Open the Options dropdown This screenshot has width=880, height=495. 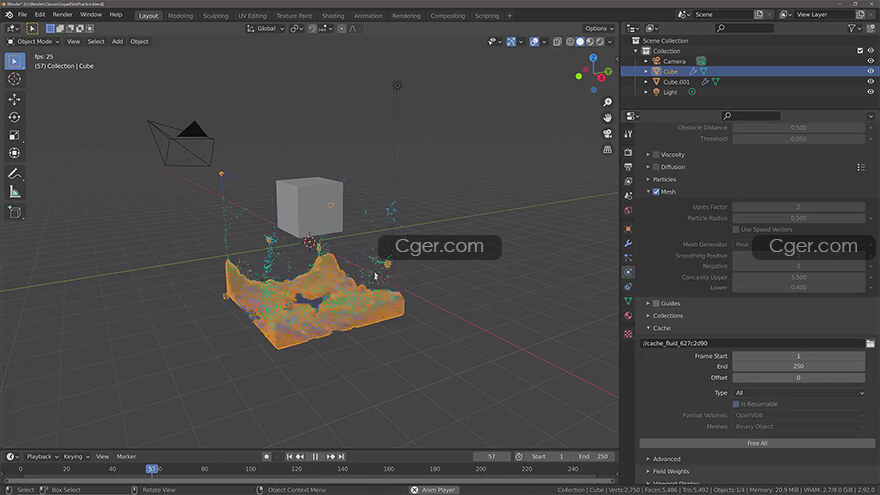(599, 29)
